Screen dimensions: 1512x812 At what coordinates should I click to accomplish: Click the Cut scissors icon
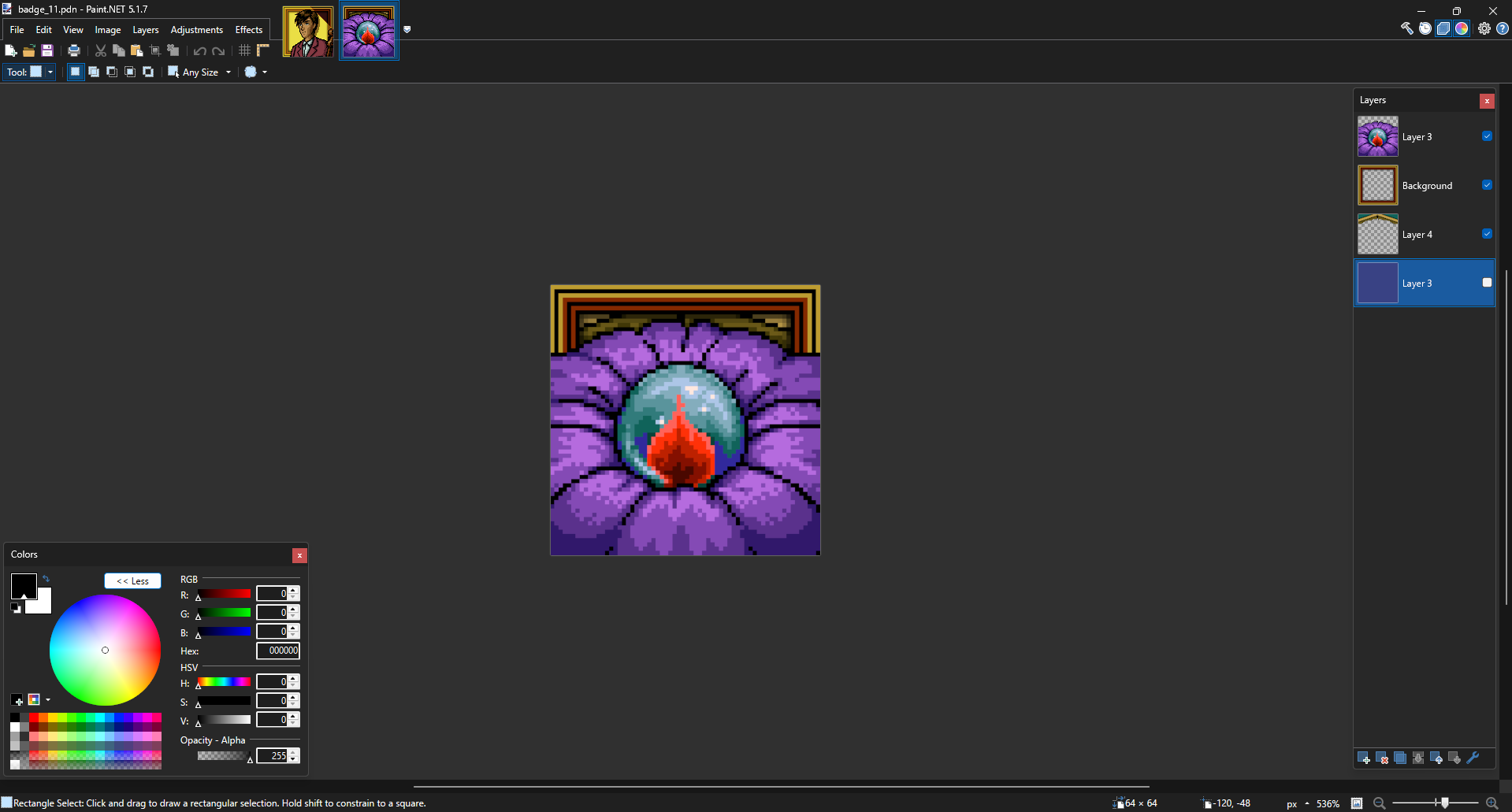[x=101, y=50]
